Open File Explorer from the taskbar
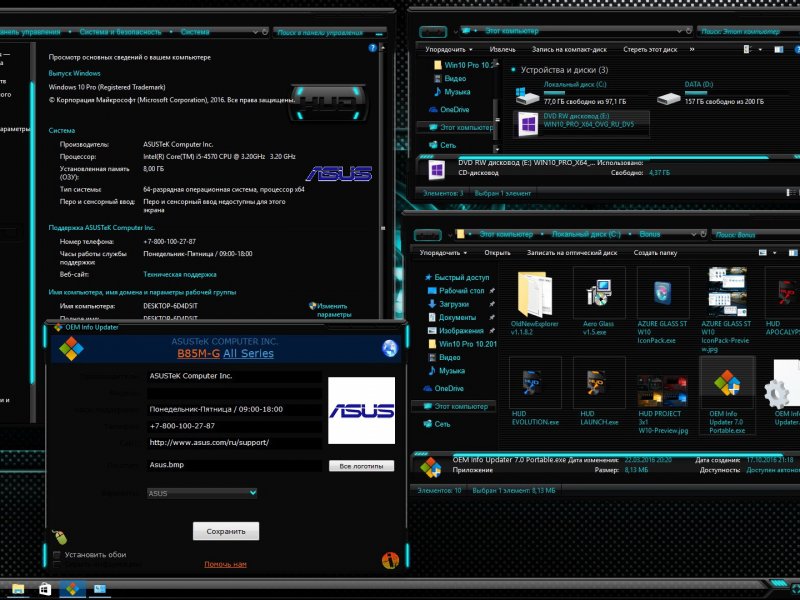 point(18,589)
